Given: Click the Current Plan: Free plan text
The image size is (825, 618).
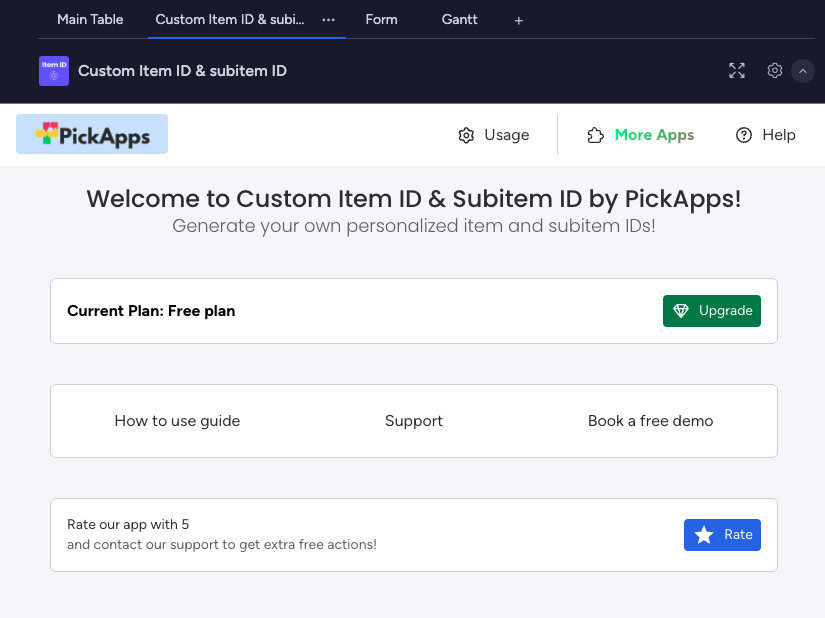Looking at the screenshot, I should pos(151,311).
